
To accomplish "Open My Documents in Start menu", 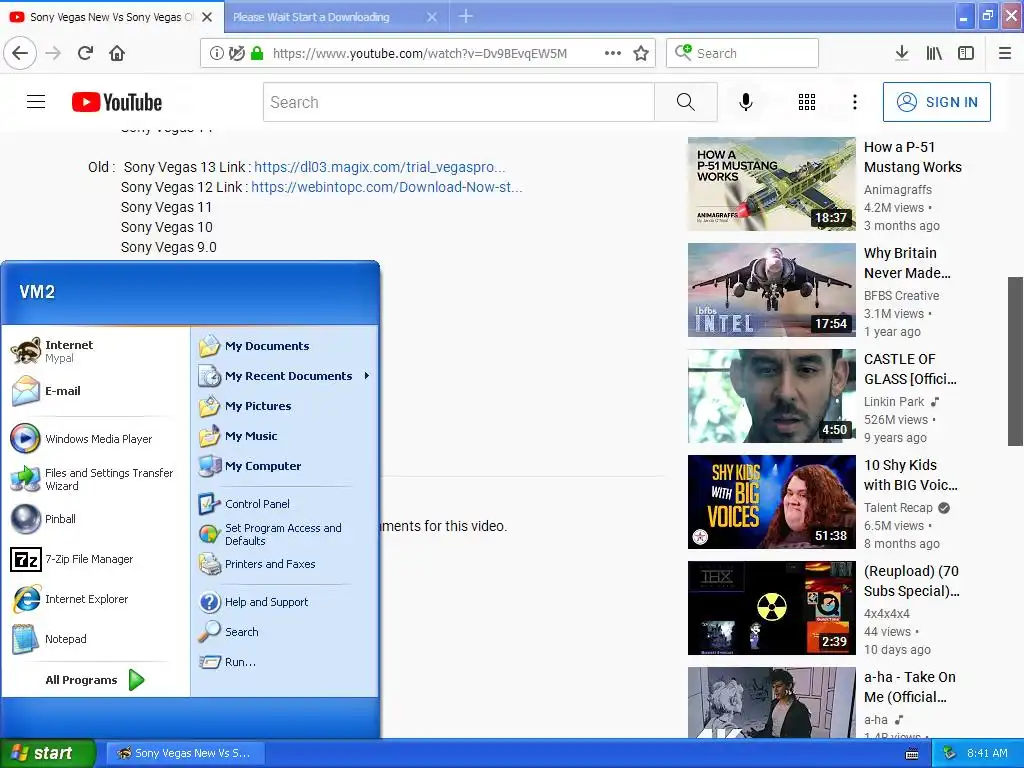I will (x=285, y=345).
